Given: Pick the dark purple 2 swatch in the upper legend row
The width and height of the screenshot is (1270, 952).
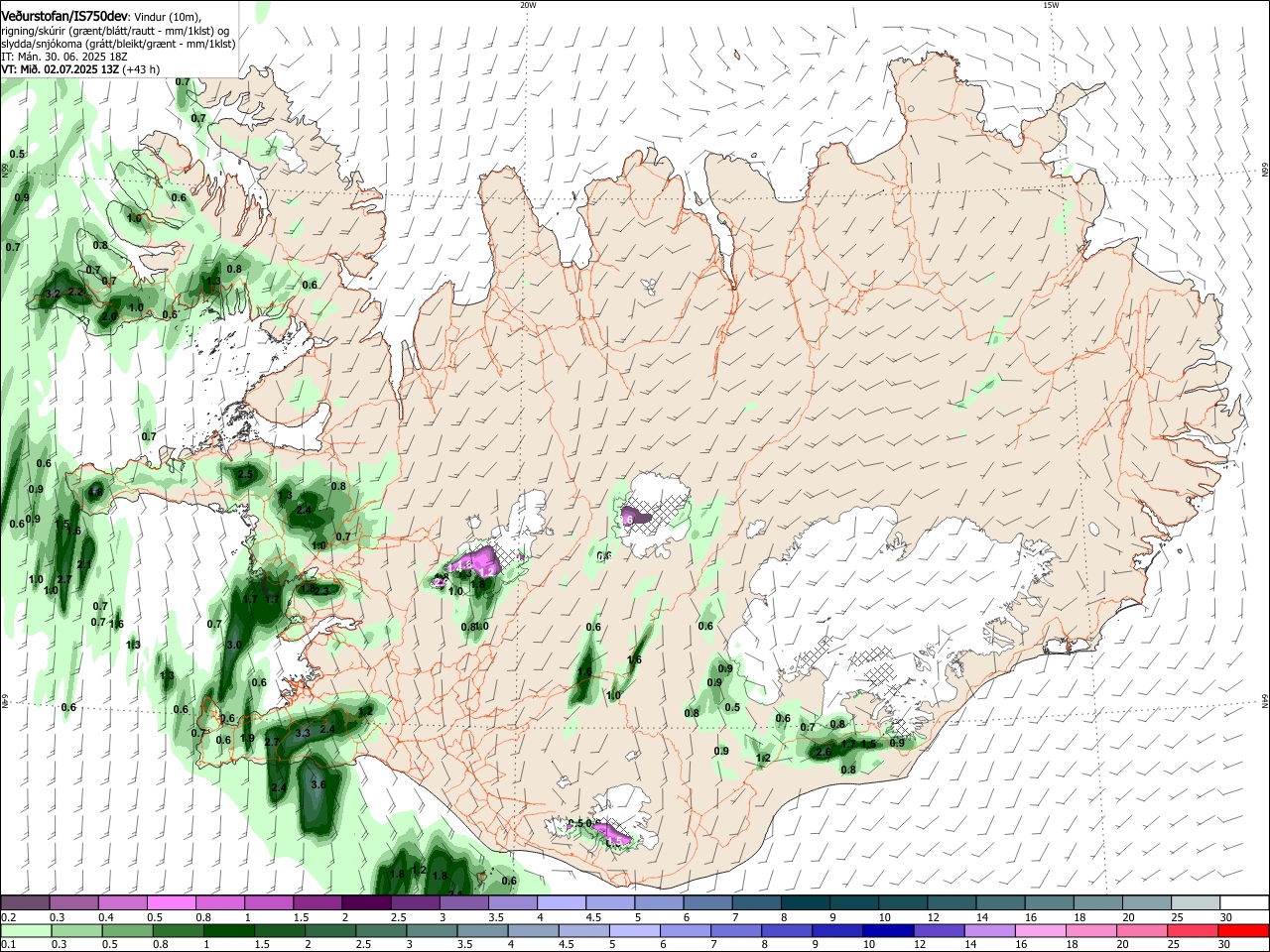Looking at the screenshot, I should coord(366,903).
